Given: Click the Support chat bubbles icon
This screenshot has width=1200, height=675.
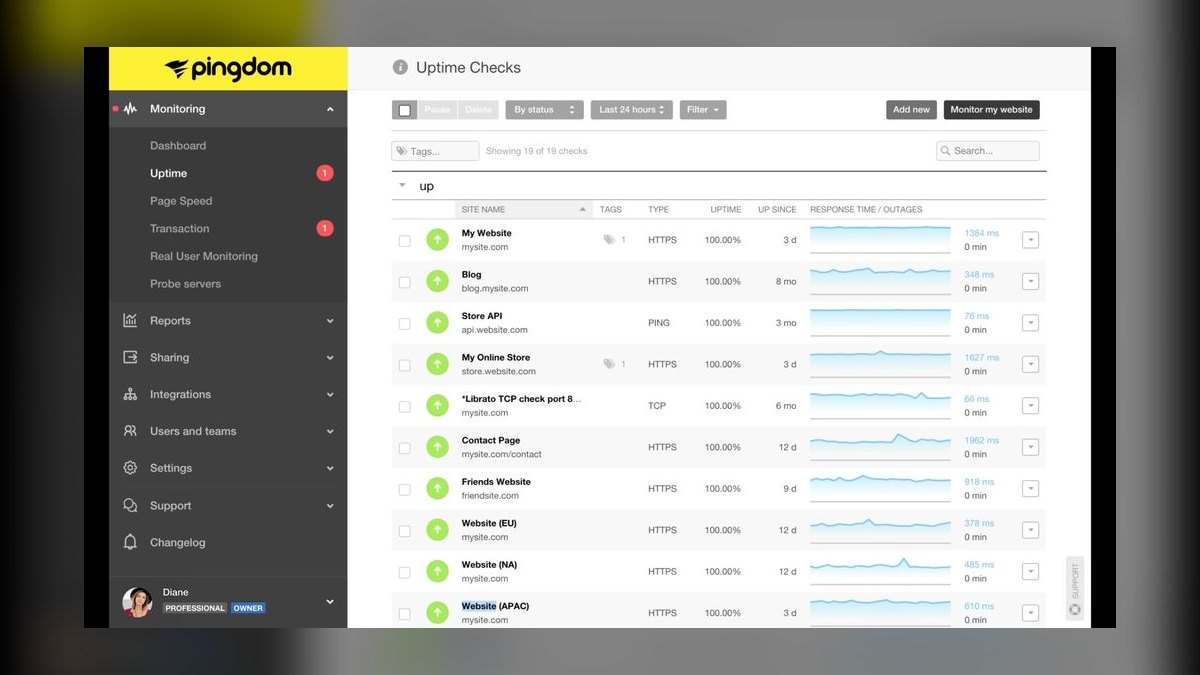Looking at the screenshot, I should (130, 506).
